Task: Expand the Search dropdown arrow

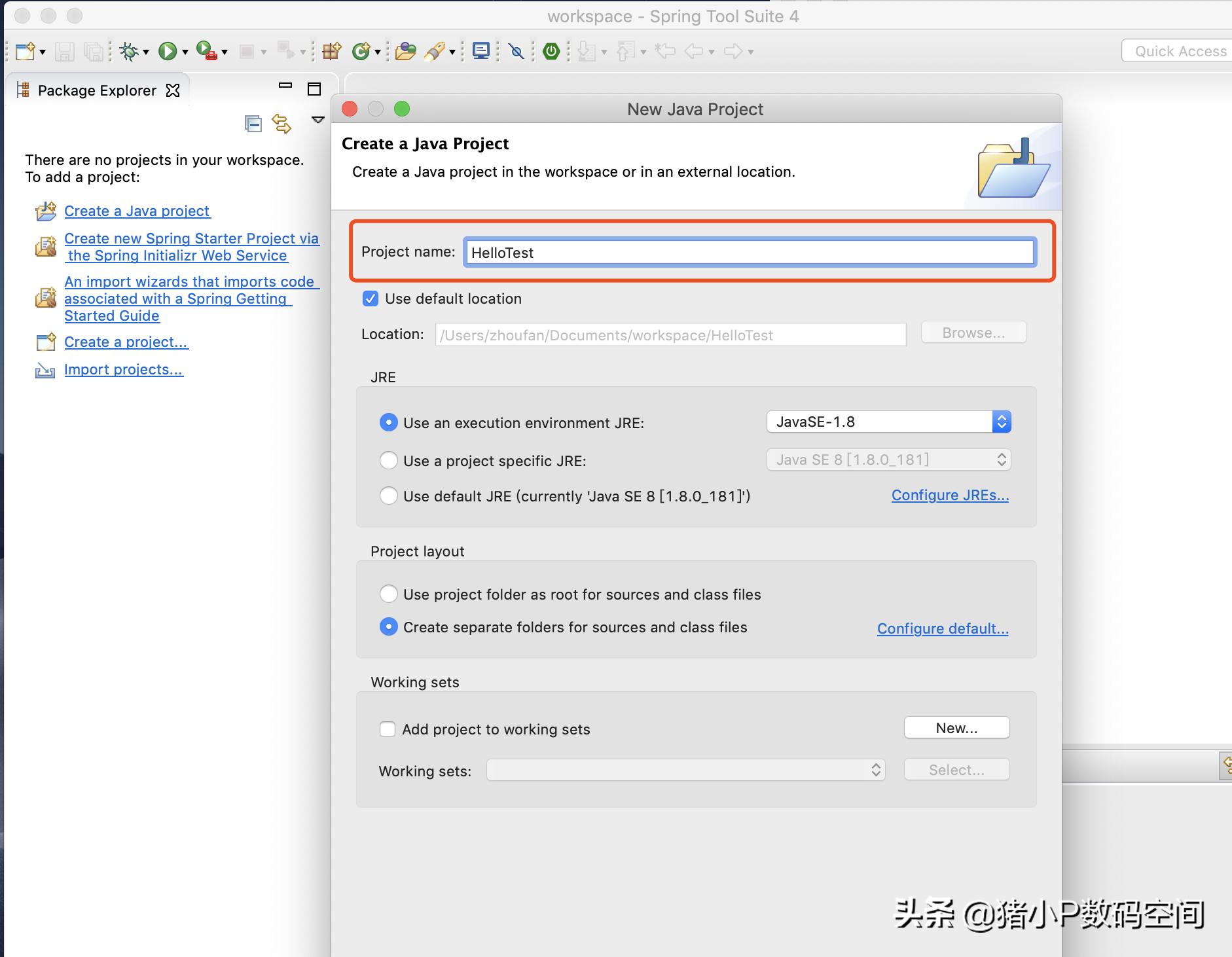Action: pos(452,52)
